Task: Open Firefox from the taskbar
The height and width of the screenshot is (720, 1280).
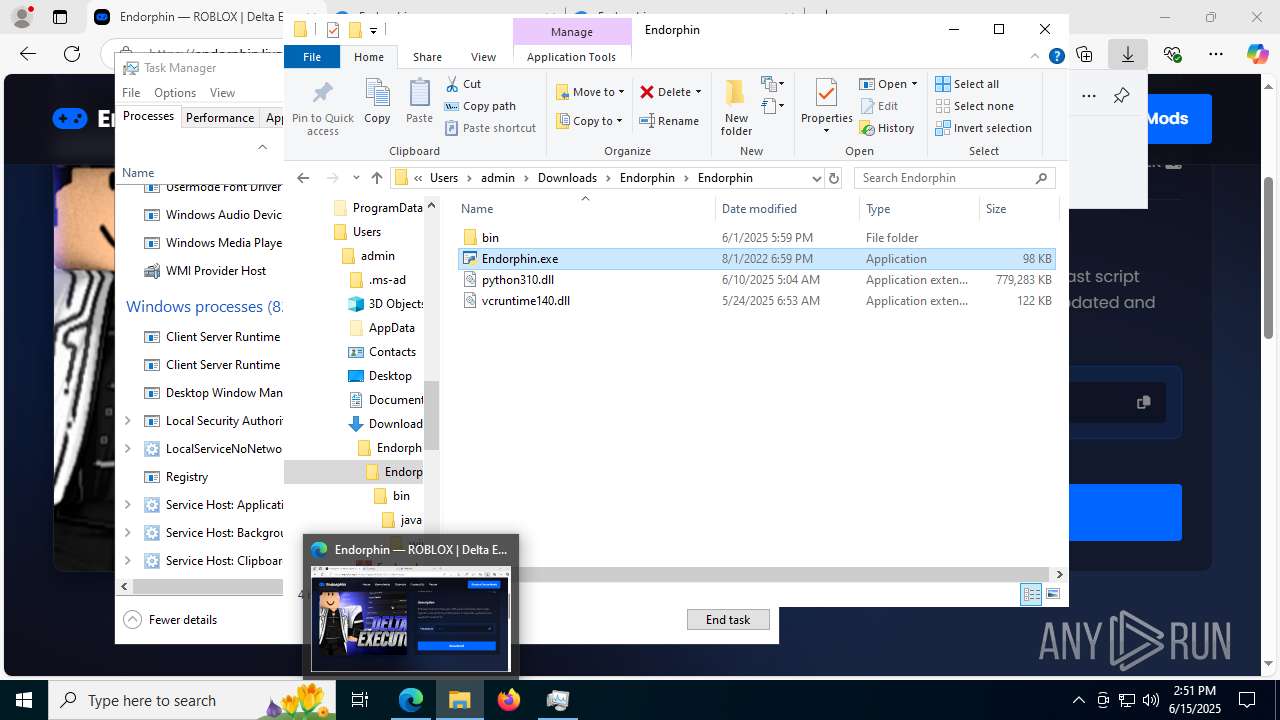Action: [x=509, y=700]
